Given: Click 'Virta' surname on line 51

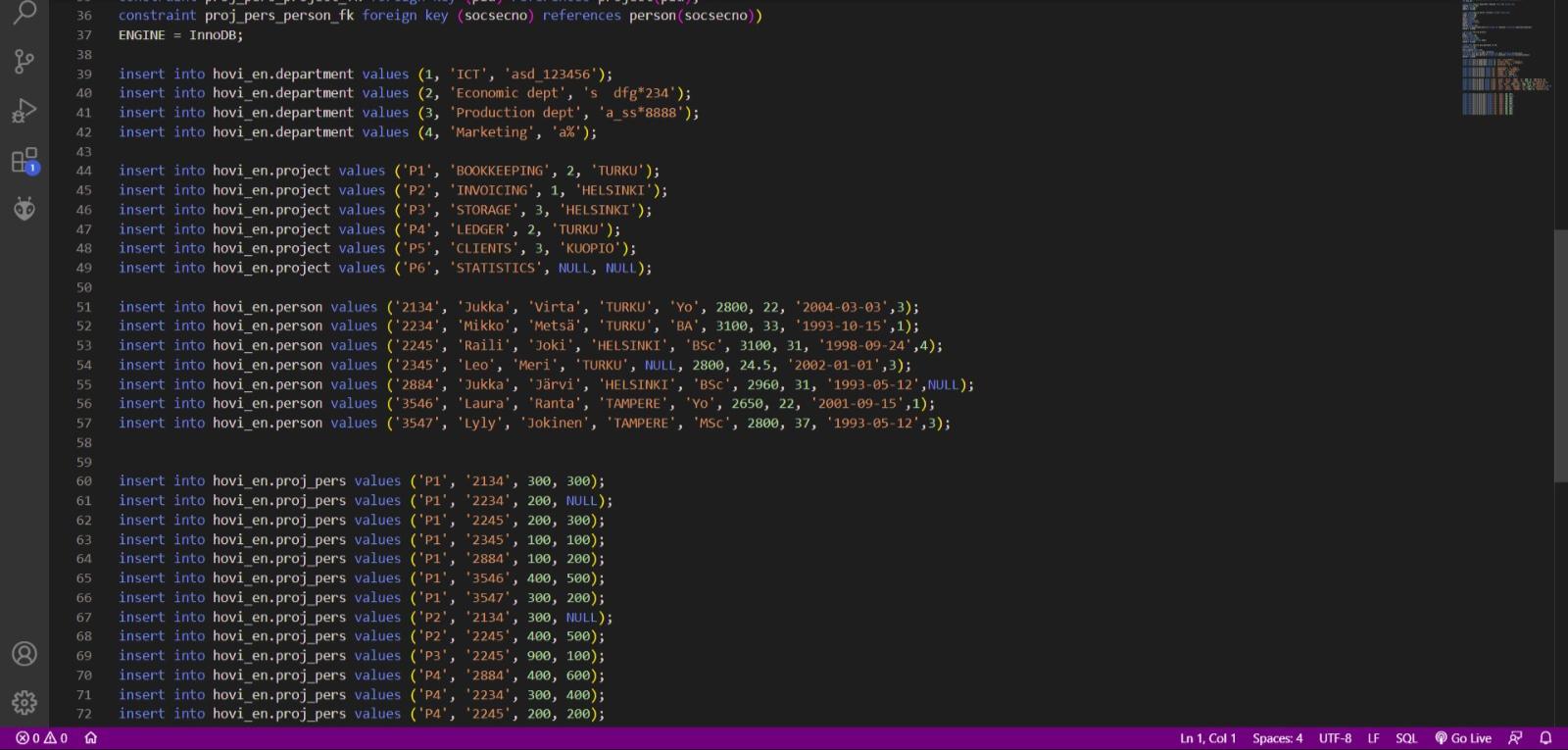Looking at the screenshot, I should click(555, 307).
